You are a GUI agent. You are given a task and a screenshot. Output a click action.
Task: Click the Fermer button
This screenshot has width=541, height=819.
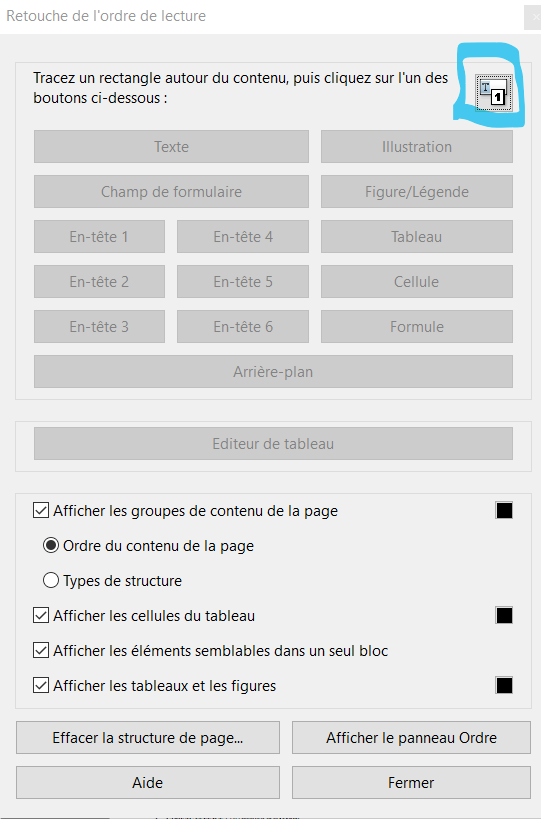tap(411, 782)
